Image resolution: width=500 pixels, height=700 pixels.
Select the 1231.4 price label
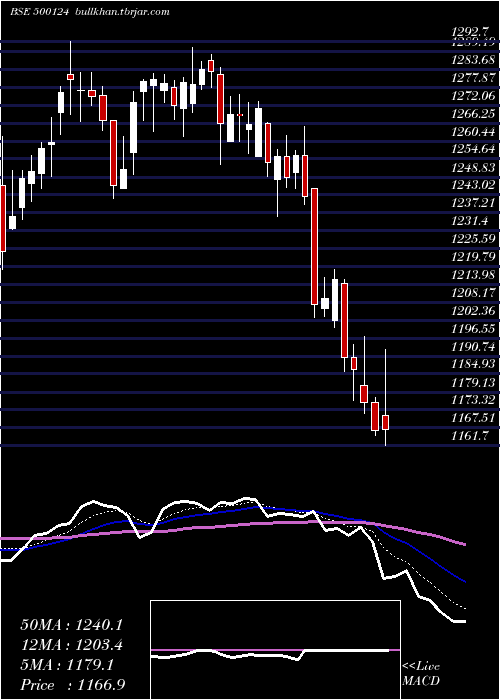pyautogui.click(x=470, y=221)
